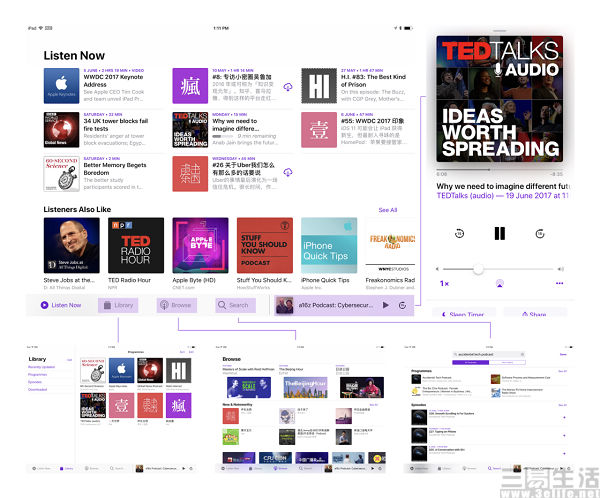
Task: Download episode #8 with cloud icon
Action: pos(288,87)
